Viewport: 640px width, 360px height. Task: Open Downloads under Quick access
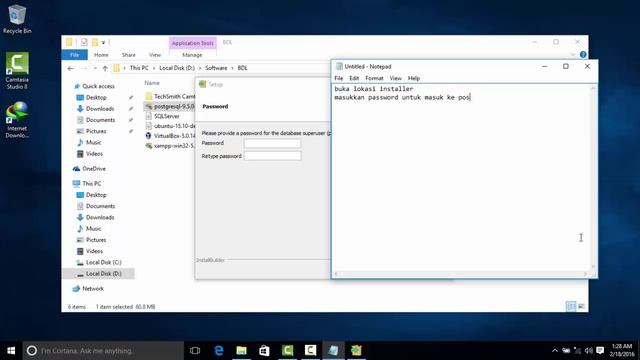(100, 109)
